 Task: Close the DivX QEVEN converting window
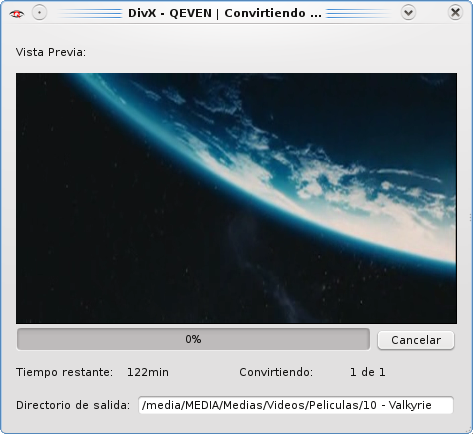[x=455, y=13]
